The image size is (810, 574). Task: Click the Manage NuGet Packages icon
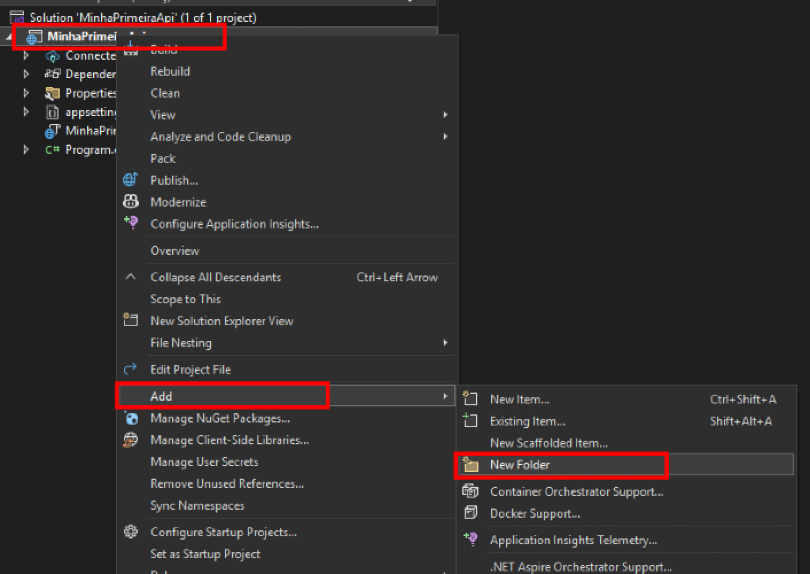[130, 418]
